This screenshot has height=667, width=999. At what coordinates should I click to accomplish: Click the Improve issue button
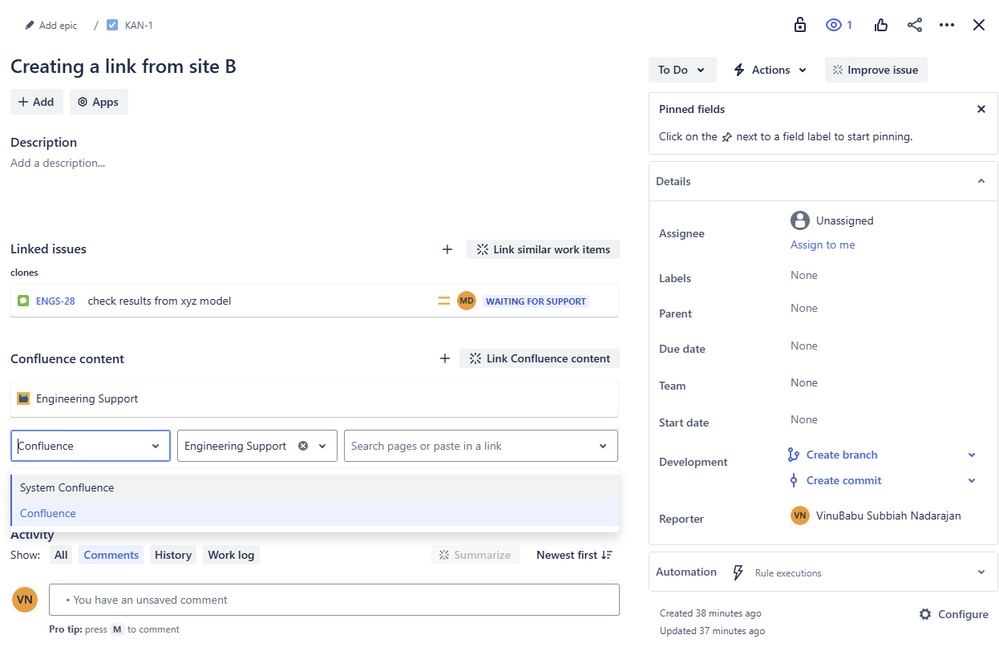[x=875, y=70]
